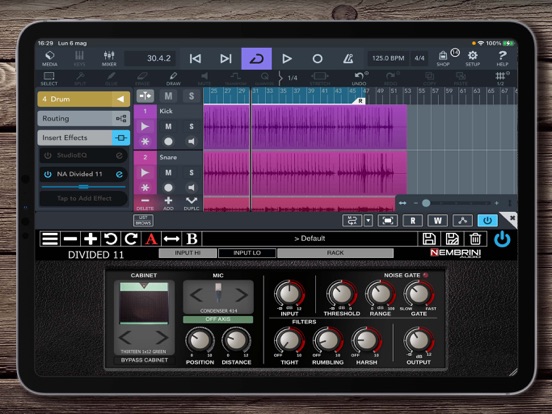Freeze the Kick track snowflake
Viewport: 552px width, 414px height.
pyautogui.click(x=145, y=142)
